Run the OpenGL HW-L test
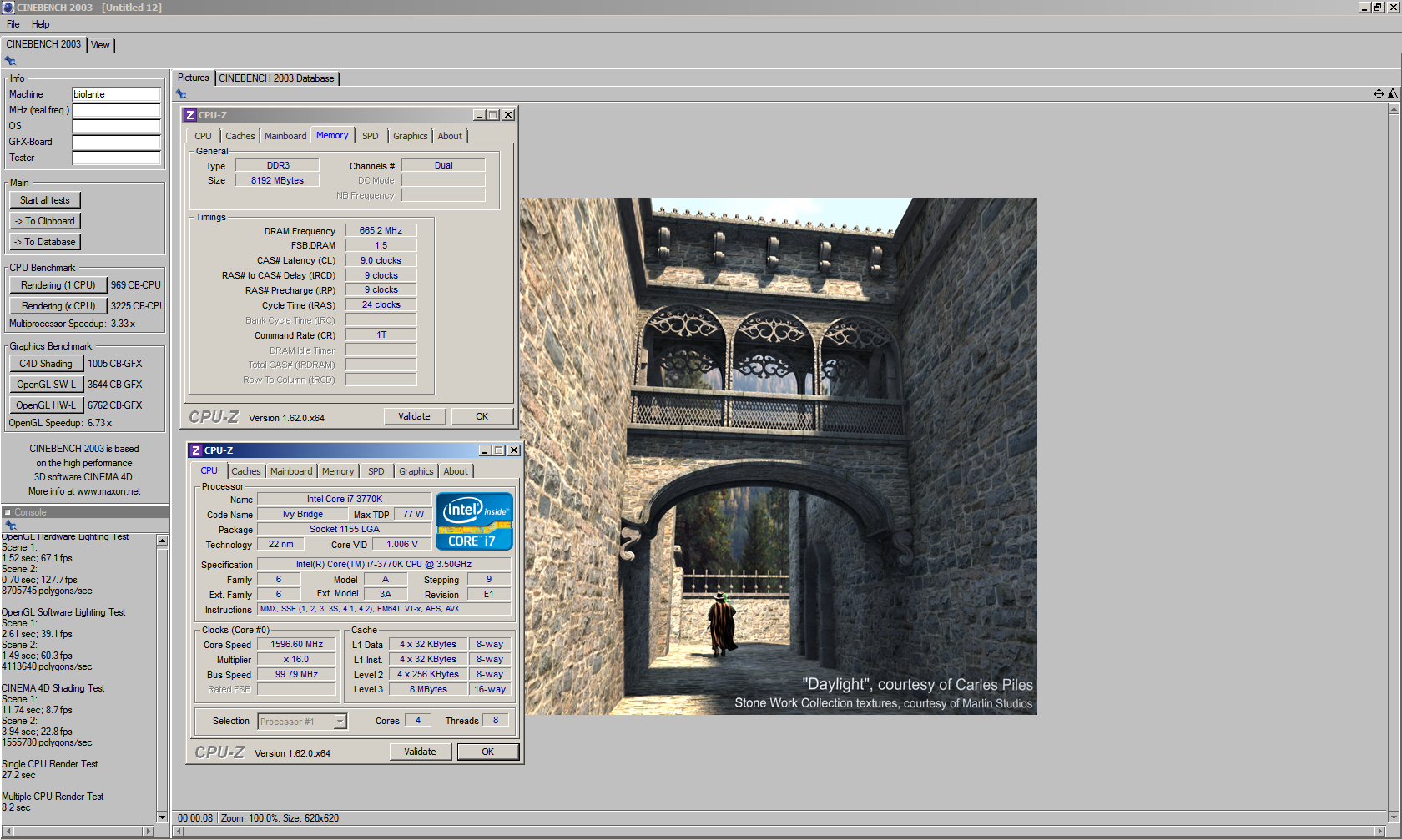The height and width of the screenshot is (840, 1402). click(46, 405)
